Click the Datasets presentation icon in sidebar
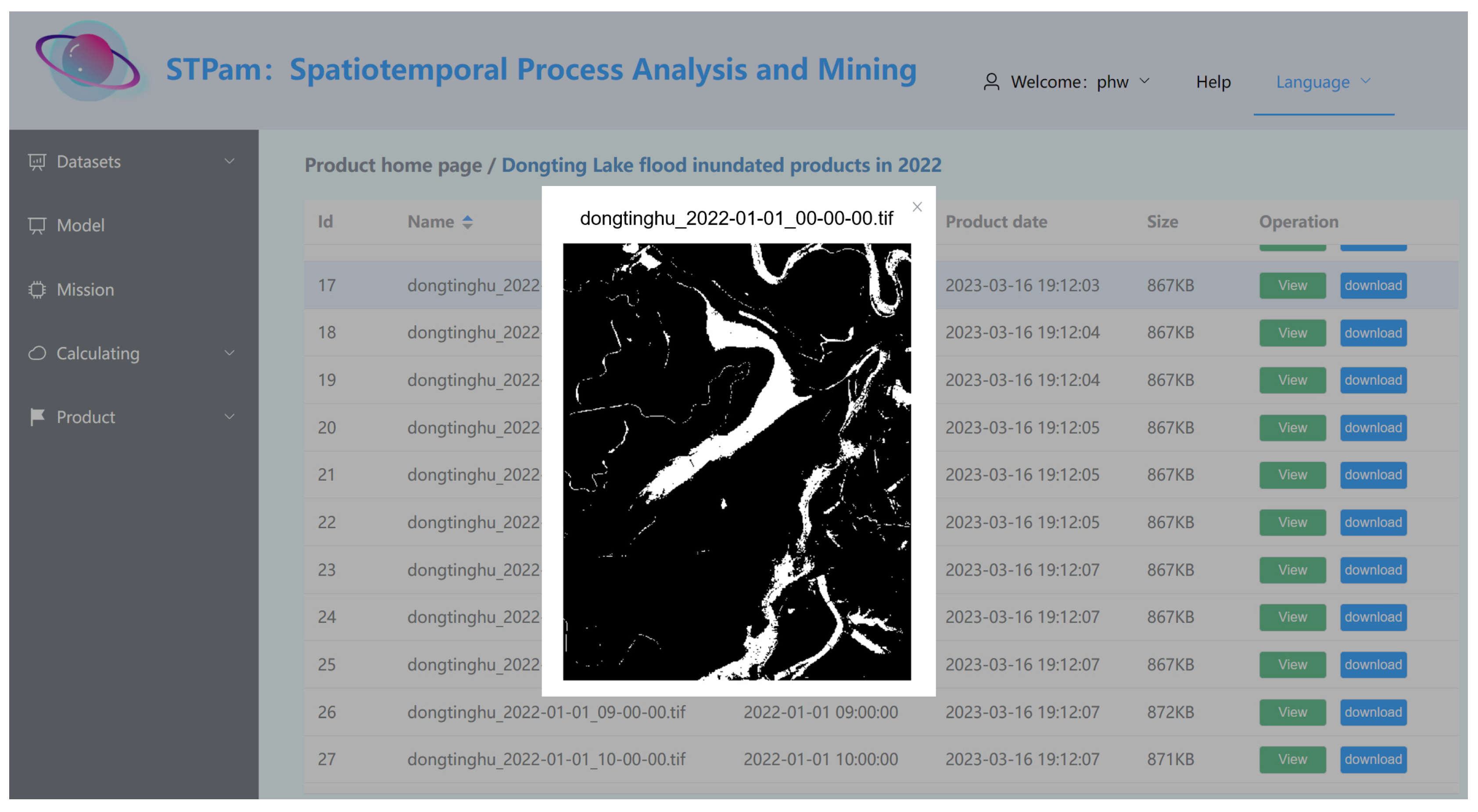Viewport: 1478px width, 812px height. (37, 162)
